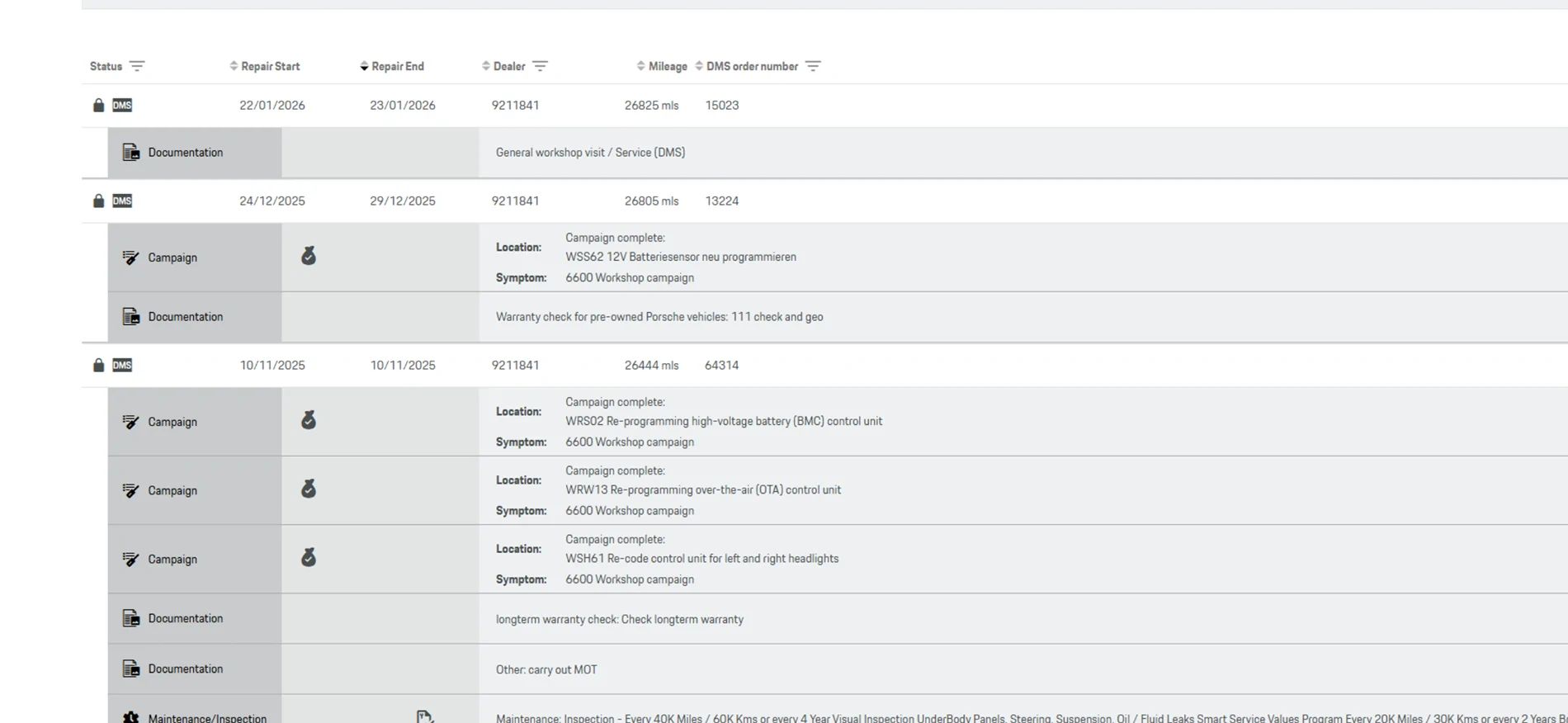Click the Documentation icon for General workshop visit
Screen dimensions: 1568x723
click(131, 152)
